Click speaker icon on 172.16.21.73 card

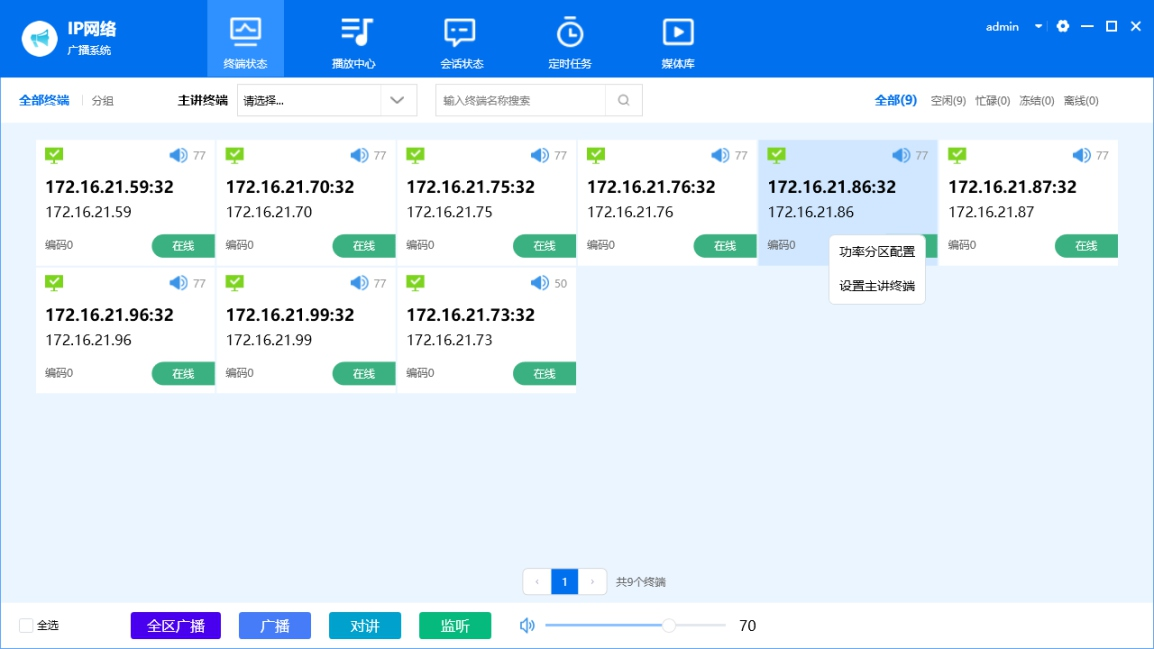pyautogui.click(x=539, y=283)
